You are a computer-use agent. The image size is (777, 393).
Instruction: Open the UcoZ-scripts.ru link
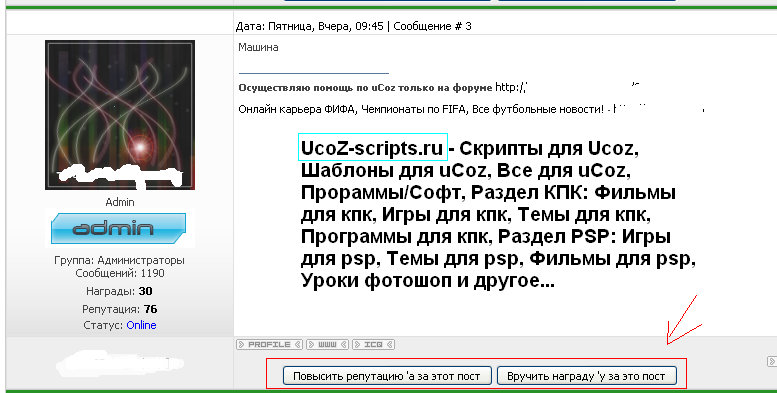(x=372, y=148)
